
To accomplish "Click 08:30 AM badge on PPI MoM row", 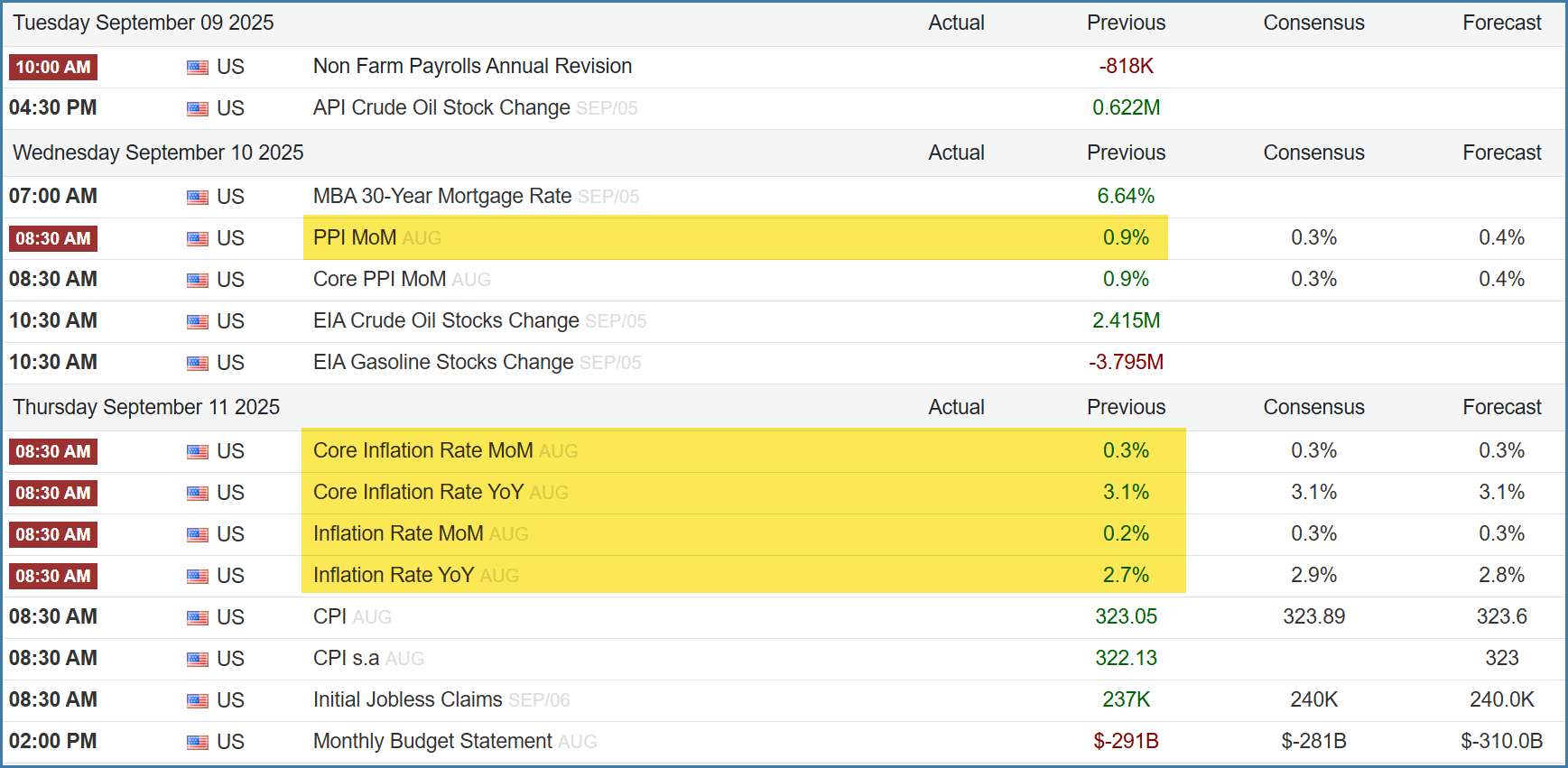I will pyautogui.click(x=53, y=238).
